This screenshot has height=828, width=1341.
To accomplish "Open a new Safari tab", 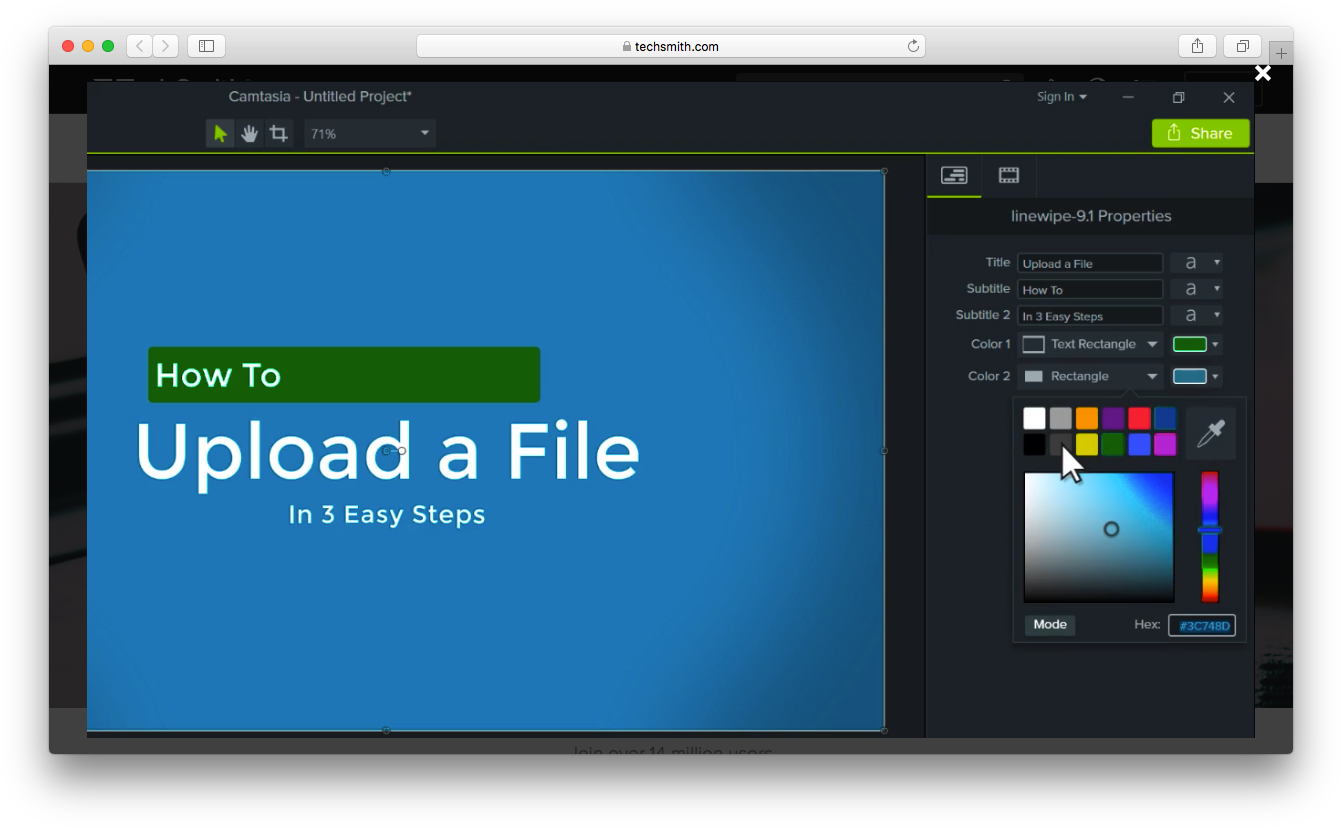I will [1281, 53].
